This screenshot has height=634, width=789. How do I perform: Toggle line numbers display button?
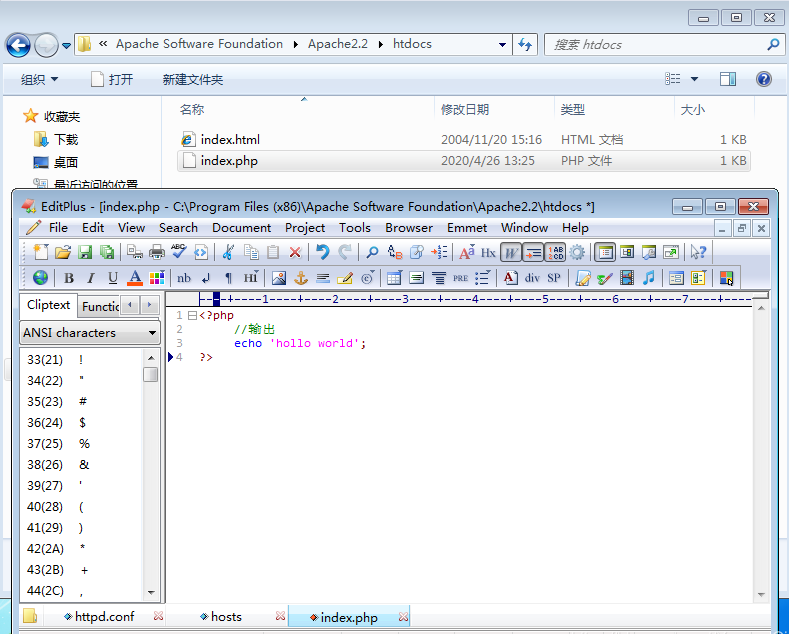click(555, 253)
